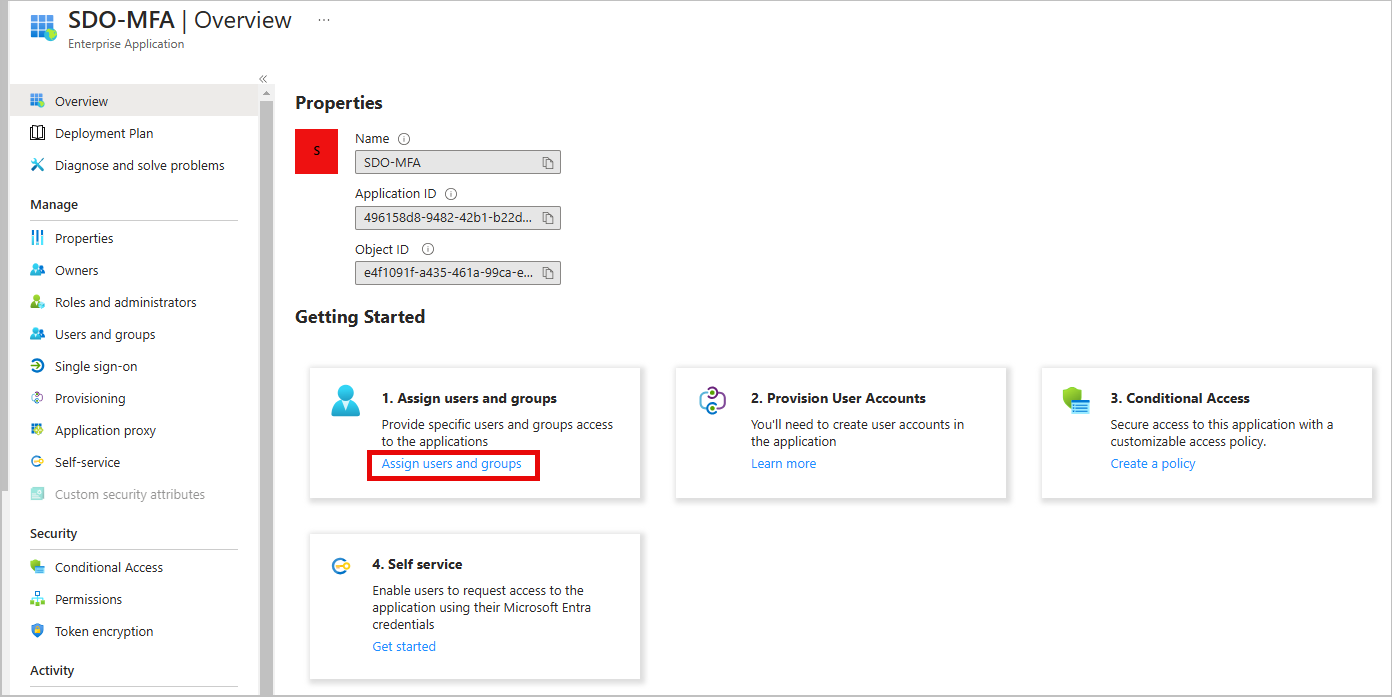Click the '4. Self service' heading
Image resolution: width=1392 pixels, height=697 pixels.
[417, 564]
